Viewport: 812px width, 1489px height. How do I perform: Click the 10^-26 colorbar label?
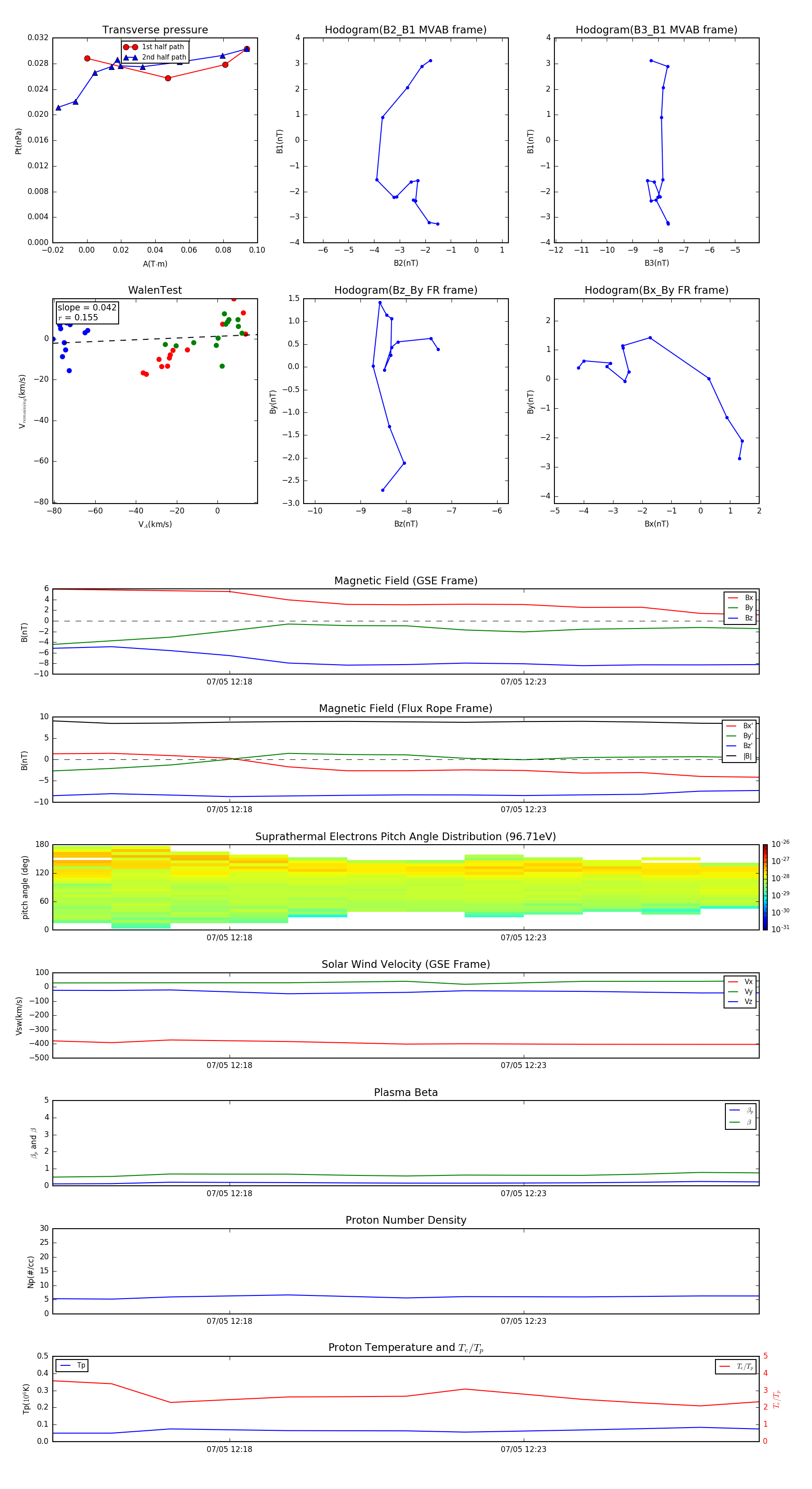pyautogui.click(x=780, y=844)
